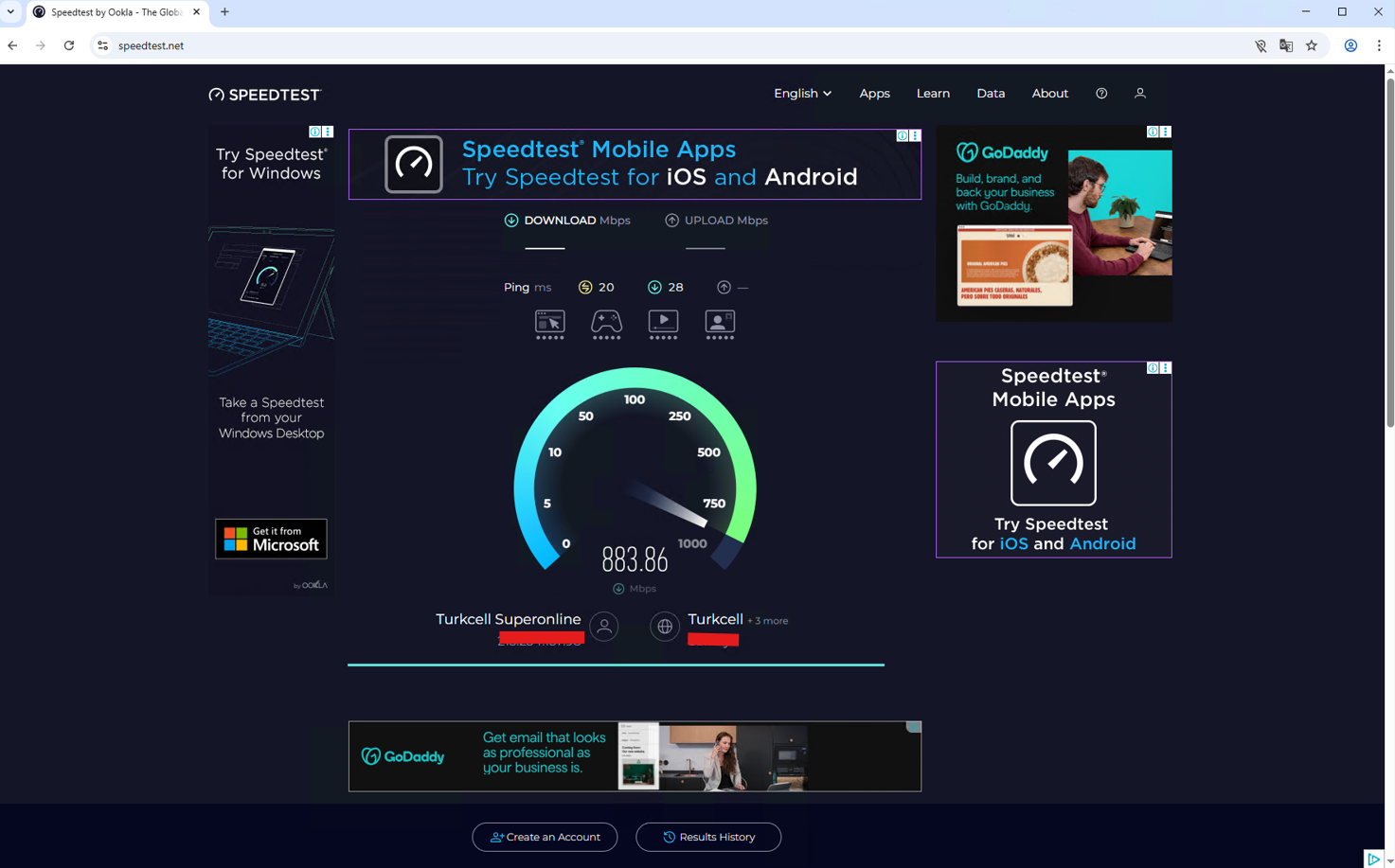Image resolution: width=1395 pixels, height=868 pixels.
Task: Open the tab search dropdown arrow
Action: click(x=11, y=12)
